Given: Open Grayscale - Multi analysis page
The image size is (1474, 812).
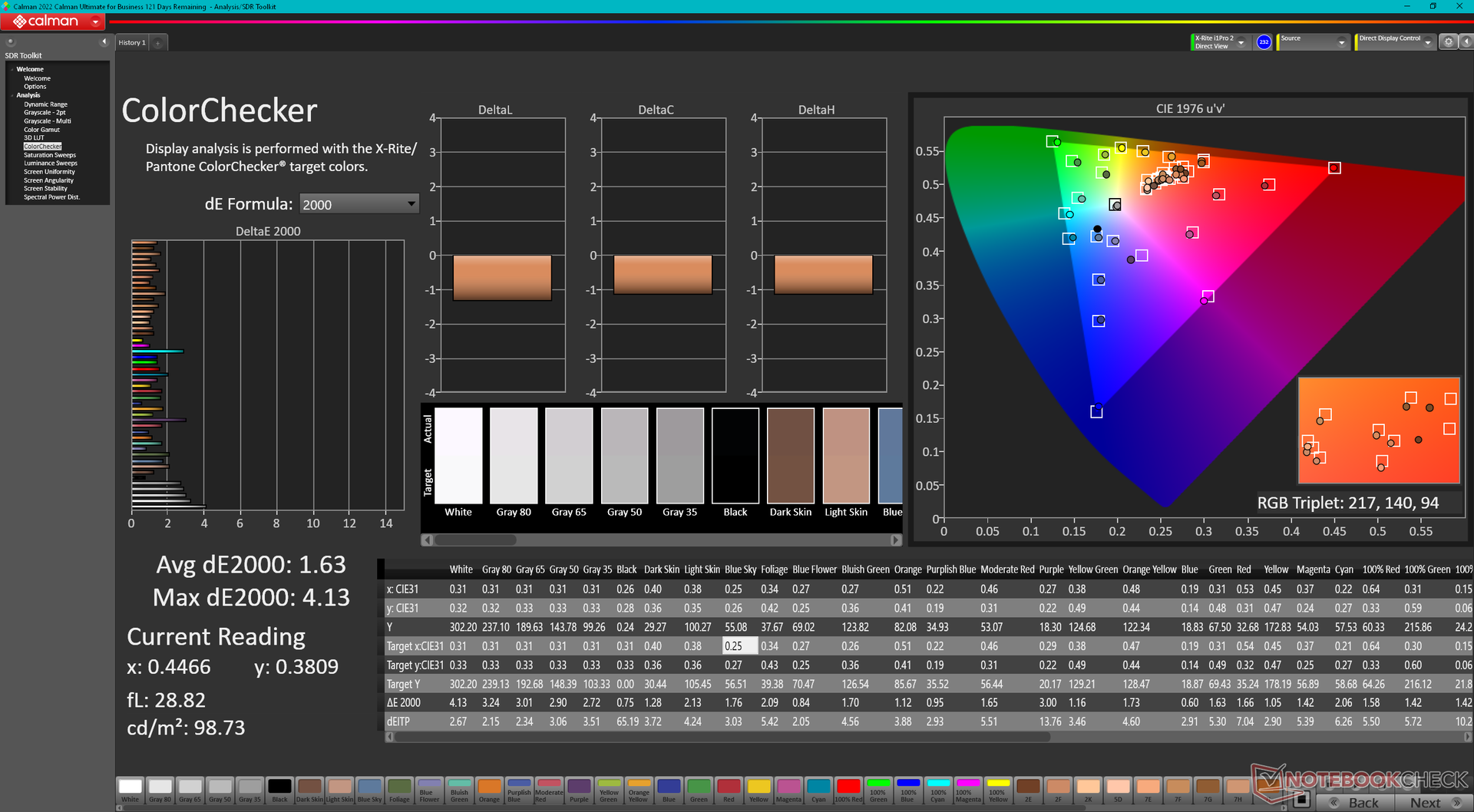Looking at the screenshot, I should (47, 121).
